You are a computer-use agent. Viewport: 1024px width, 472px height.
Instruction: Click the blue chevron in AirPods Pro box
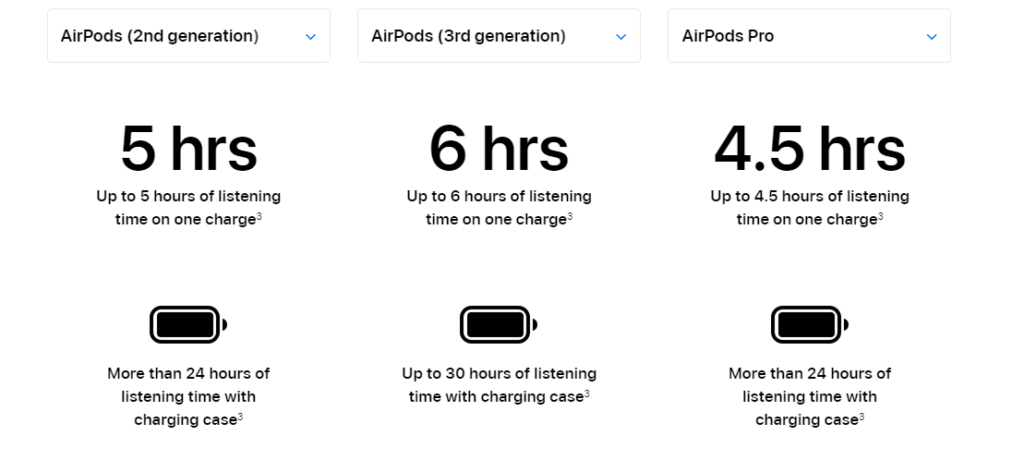[932, 37]
